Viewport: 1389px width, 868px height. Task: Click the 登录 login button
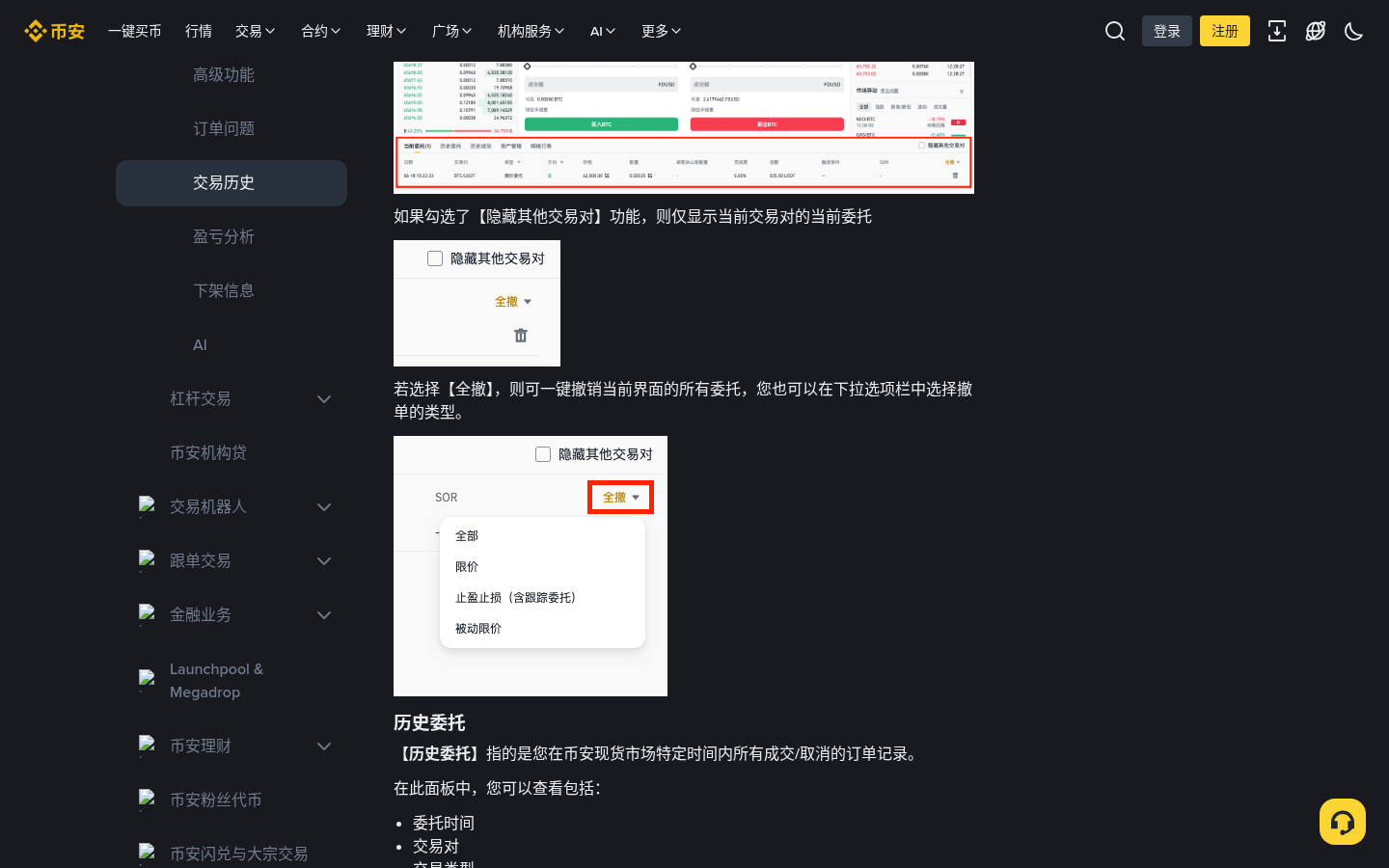click(x=1167, y=31)
